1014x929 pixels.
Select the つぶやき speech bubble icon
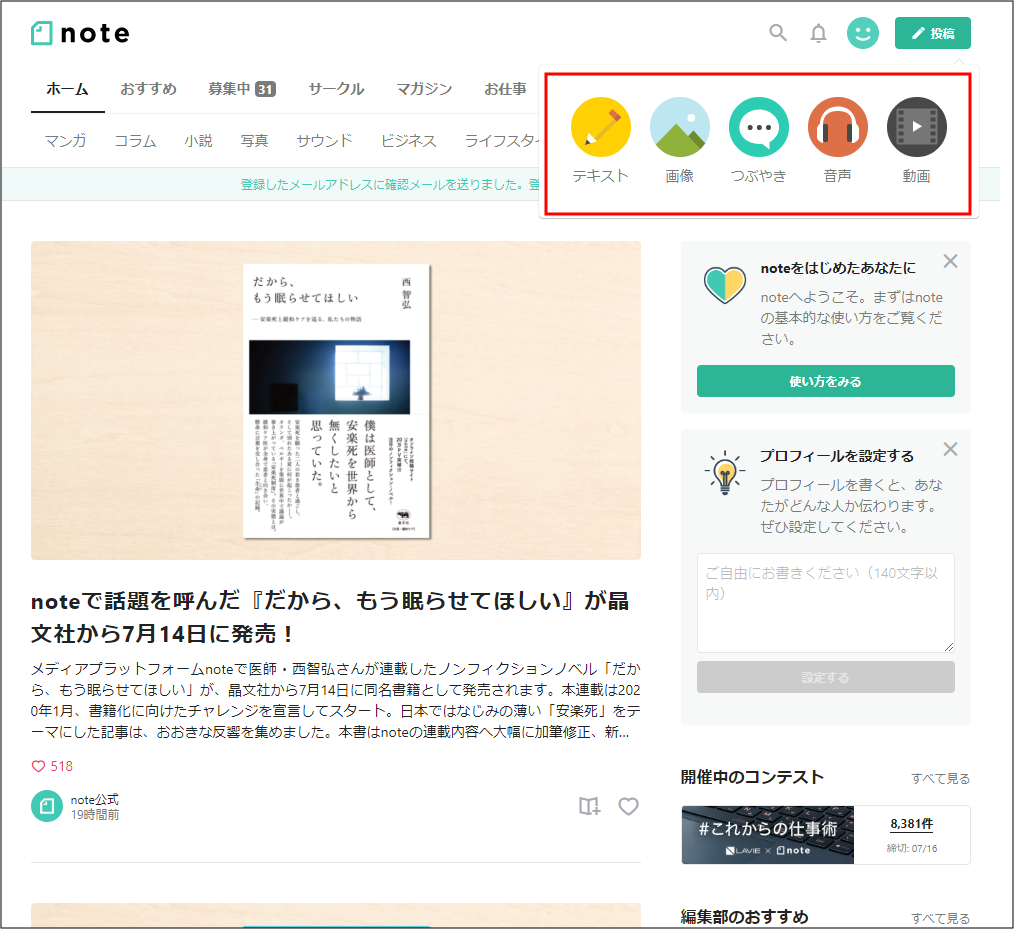click(x=759, y=128)
